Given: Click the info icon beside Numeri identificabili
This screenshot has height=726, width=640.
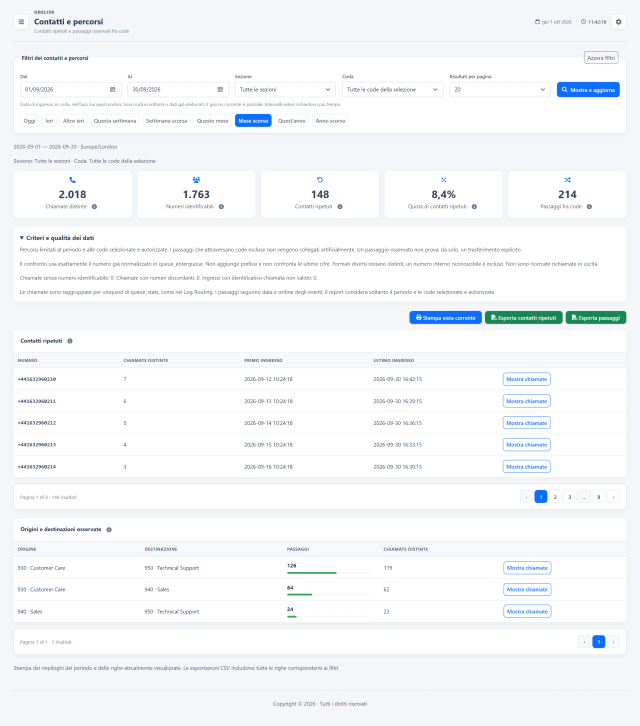Looking at the screenshot, I should coord(221,207).
